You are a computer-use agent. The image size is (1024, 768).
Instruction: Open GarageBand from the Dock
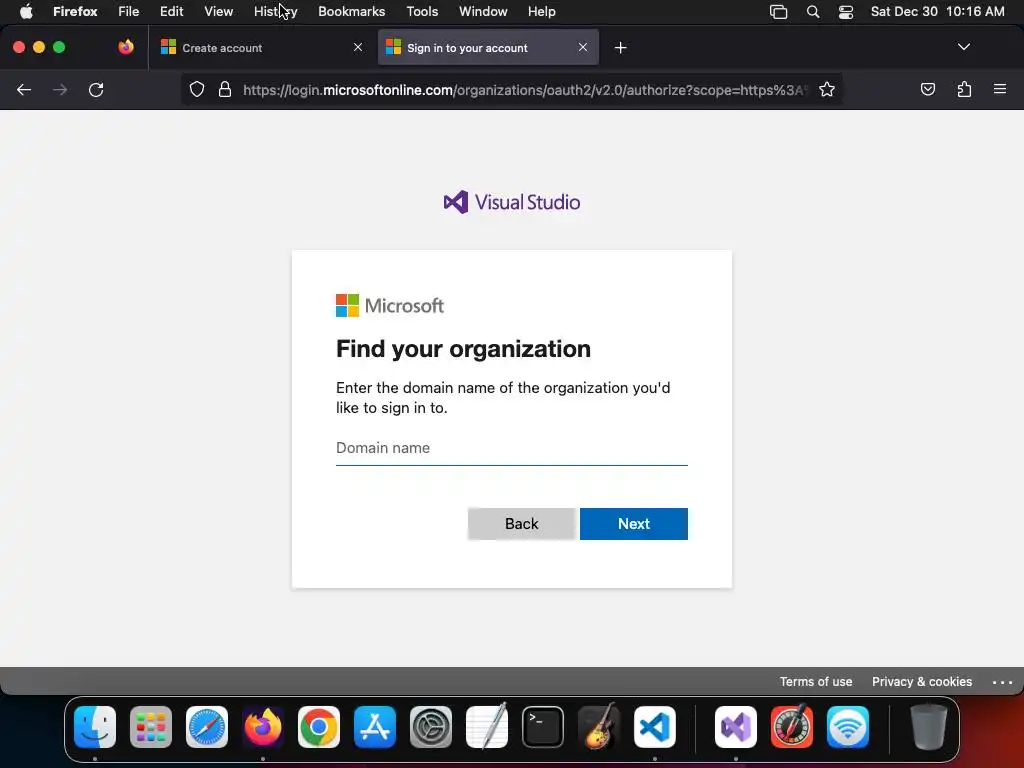[599, 726]
